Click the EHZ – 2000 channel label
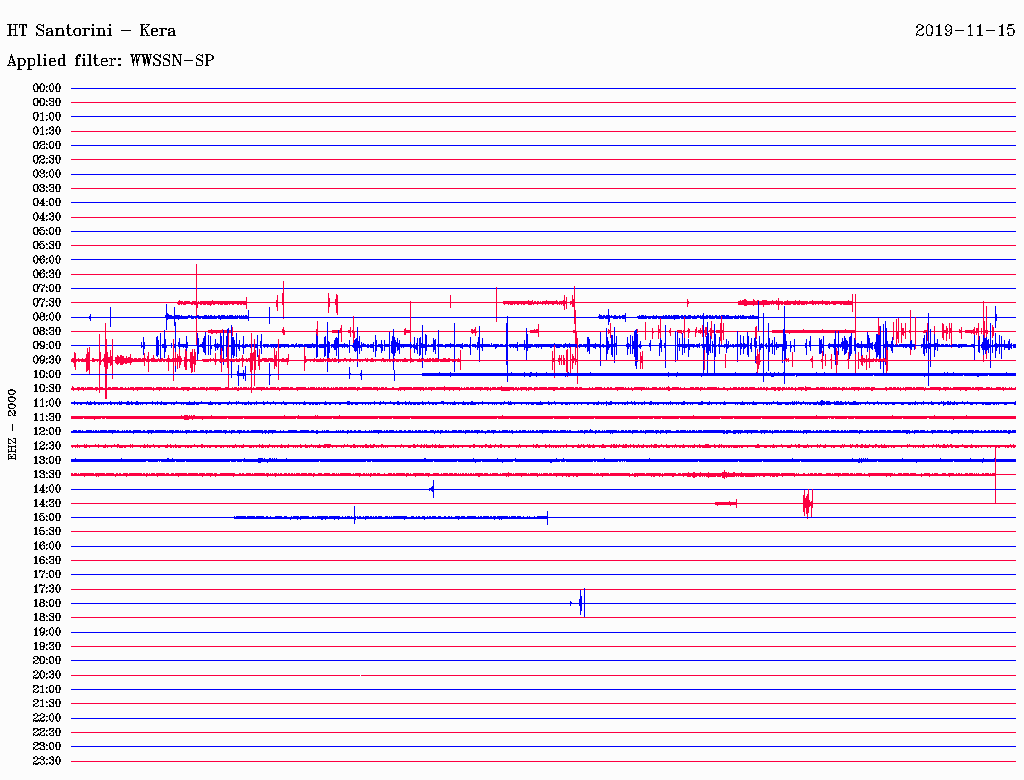 12,425
